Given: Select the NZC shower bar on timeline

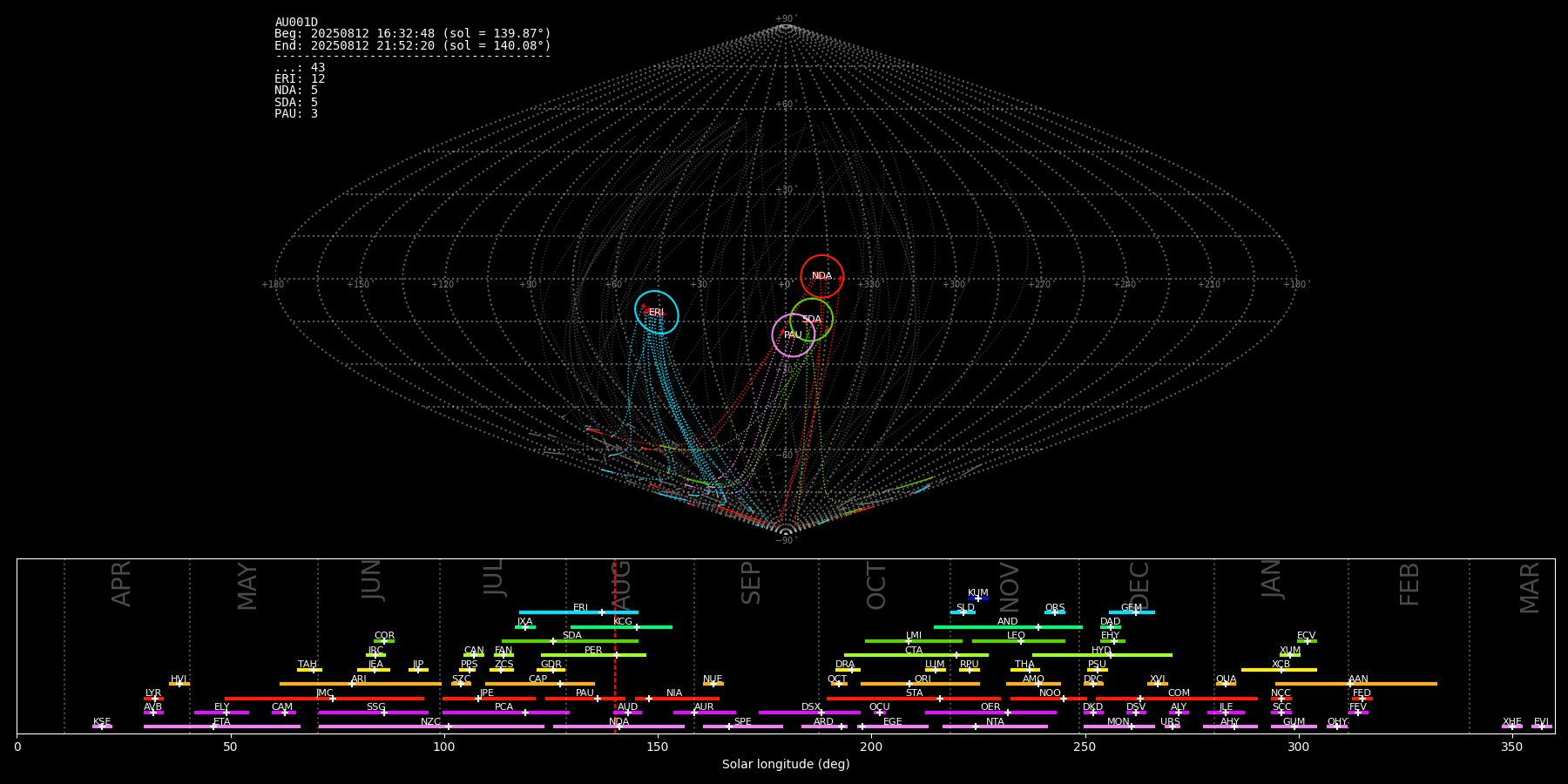Looking at the screenshot, I should [x=431, y=727].
